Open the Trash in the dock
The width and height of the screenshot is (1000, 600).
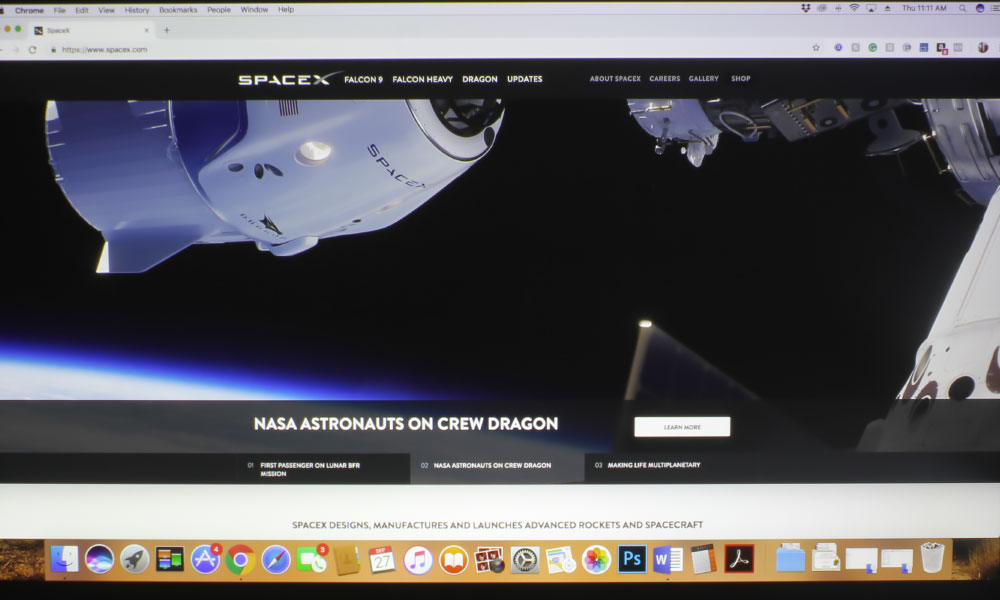tap(932, 558)
